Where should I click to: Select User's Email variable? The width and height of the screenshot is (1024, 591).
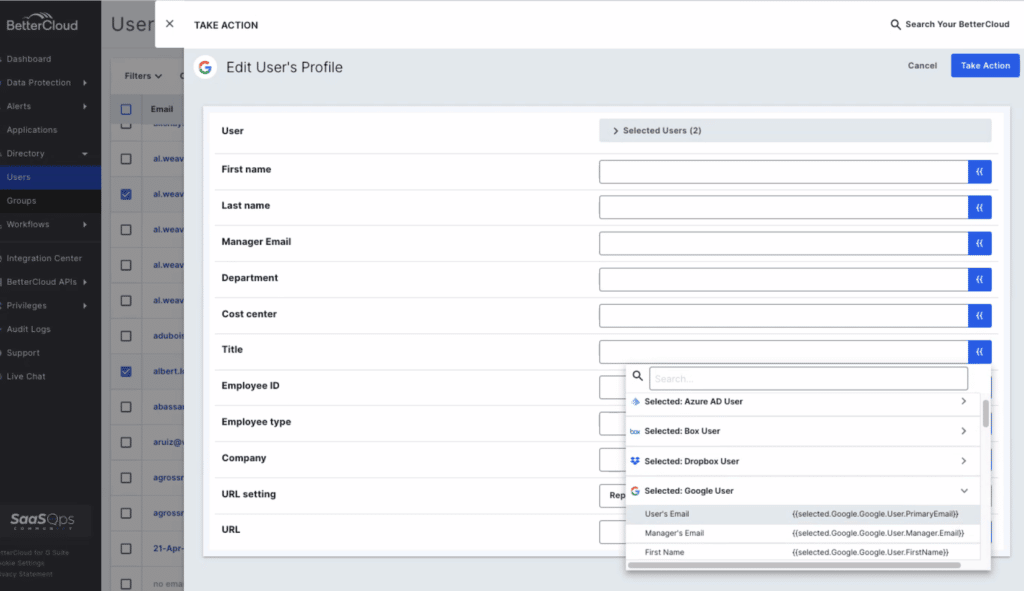(803, 514)
